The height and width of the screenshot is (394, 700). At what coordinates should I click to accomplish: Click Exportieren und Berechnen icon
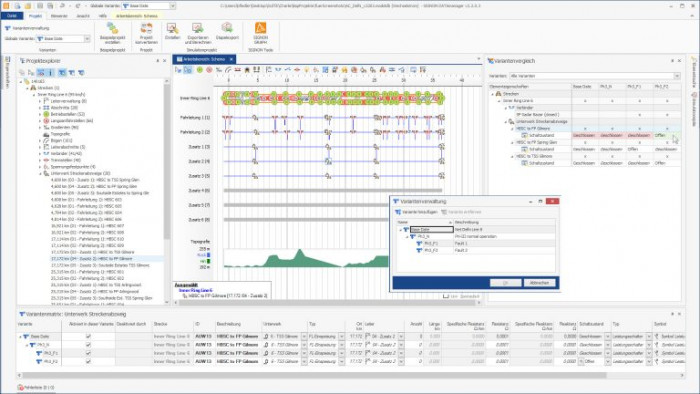pyautogui.click(x=198, y=33)
